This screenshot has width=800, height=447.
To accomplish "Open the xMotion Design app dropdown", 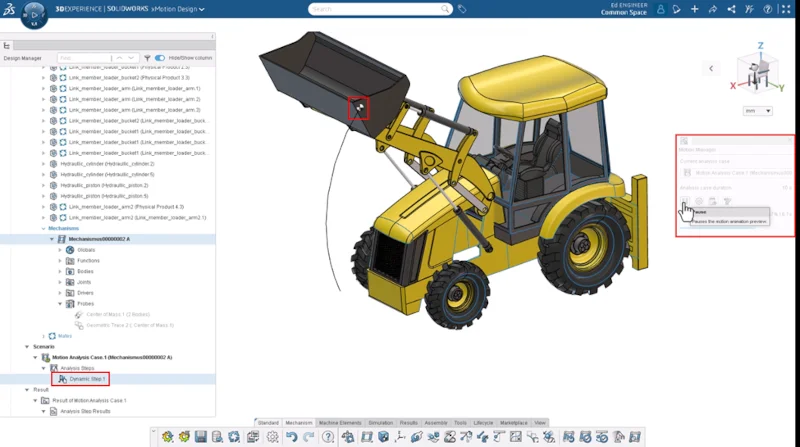I will tap(202, 10).
